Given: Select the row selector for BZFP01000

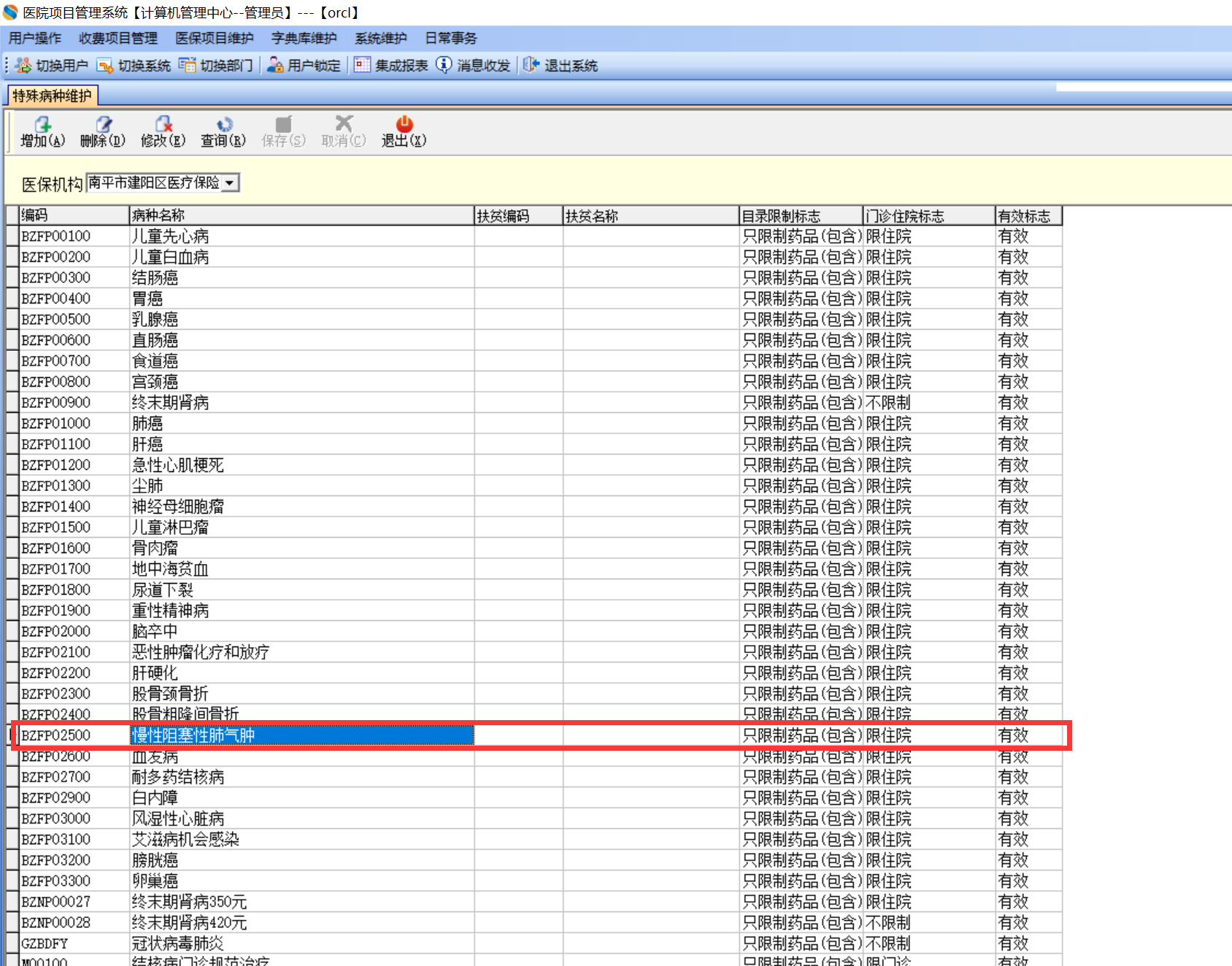Looking at the screenshot, I should click(12, 424).
